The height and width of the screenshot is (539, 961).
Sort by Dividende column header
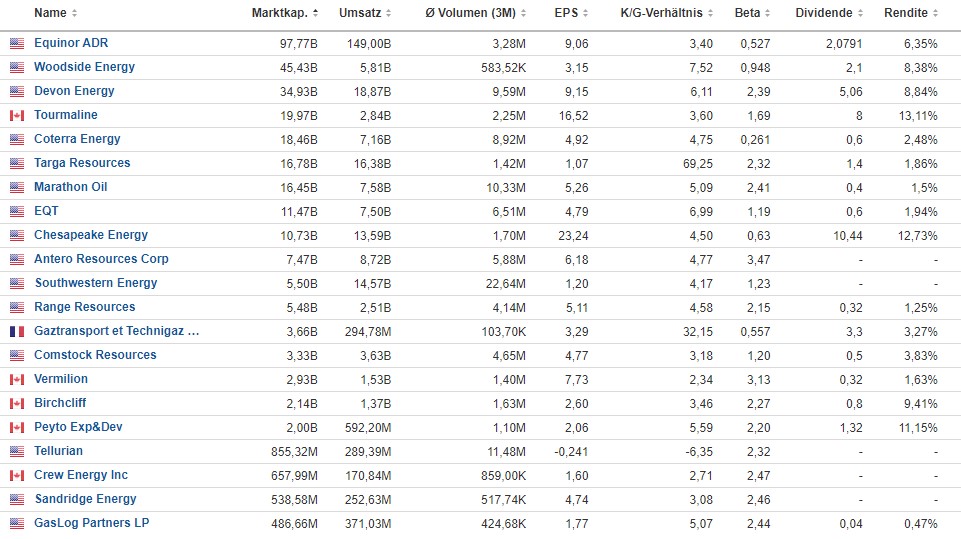824,13
